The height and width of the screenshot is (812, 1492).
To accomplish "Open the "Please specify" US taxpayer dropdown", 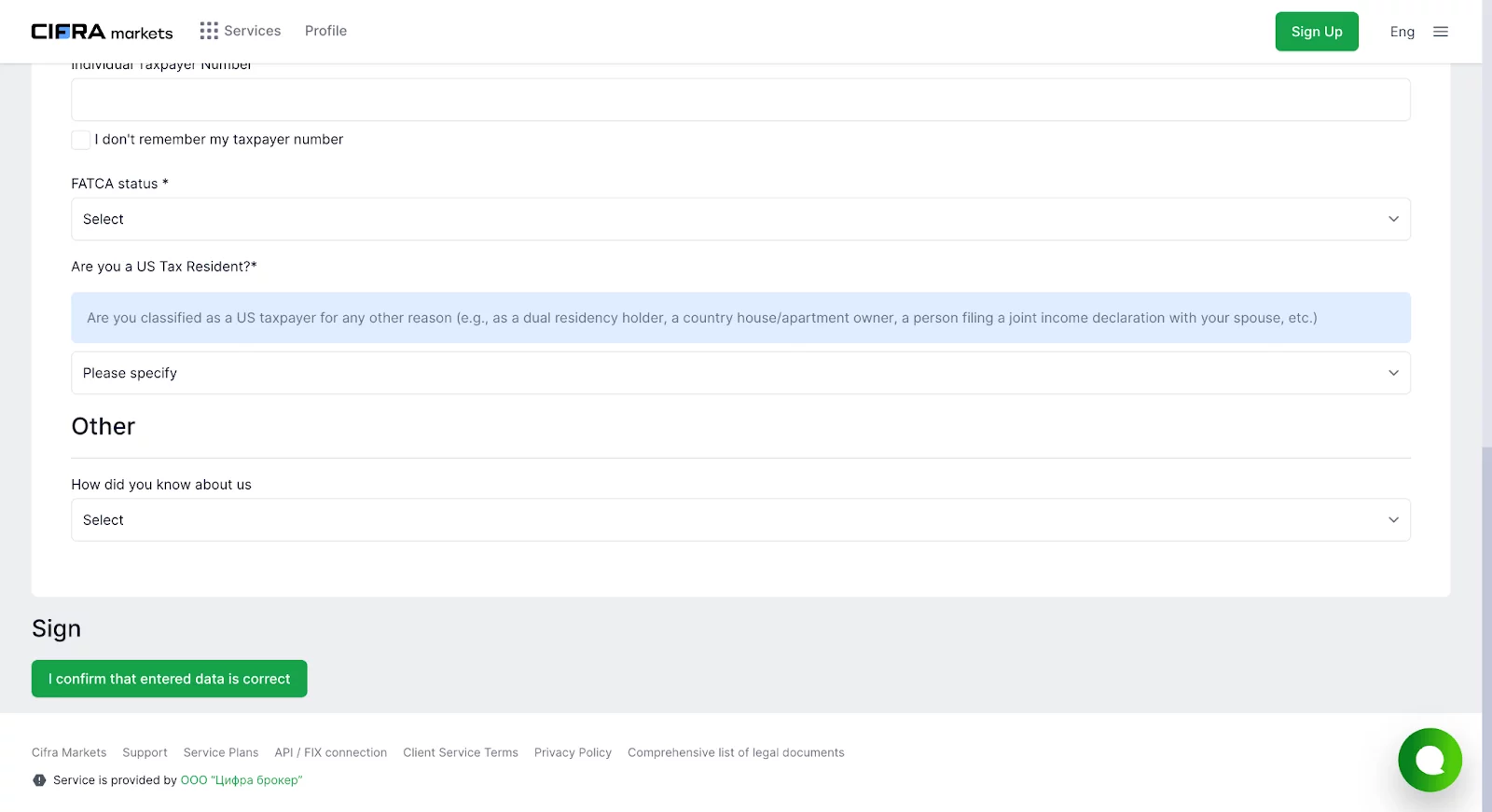I will 740,373.
